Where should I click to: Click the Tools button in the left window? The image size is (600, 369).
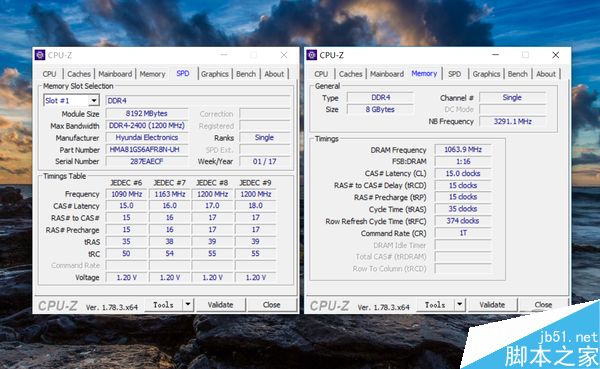point(163,305)
